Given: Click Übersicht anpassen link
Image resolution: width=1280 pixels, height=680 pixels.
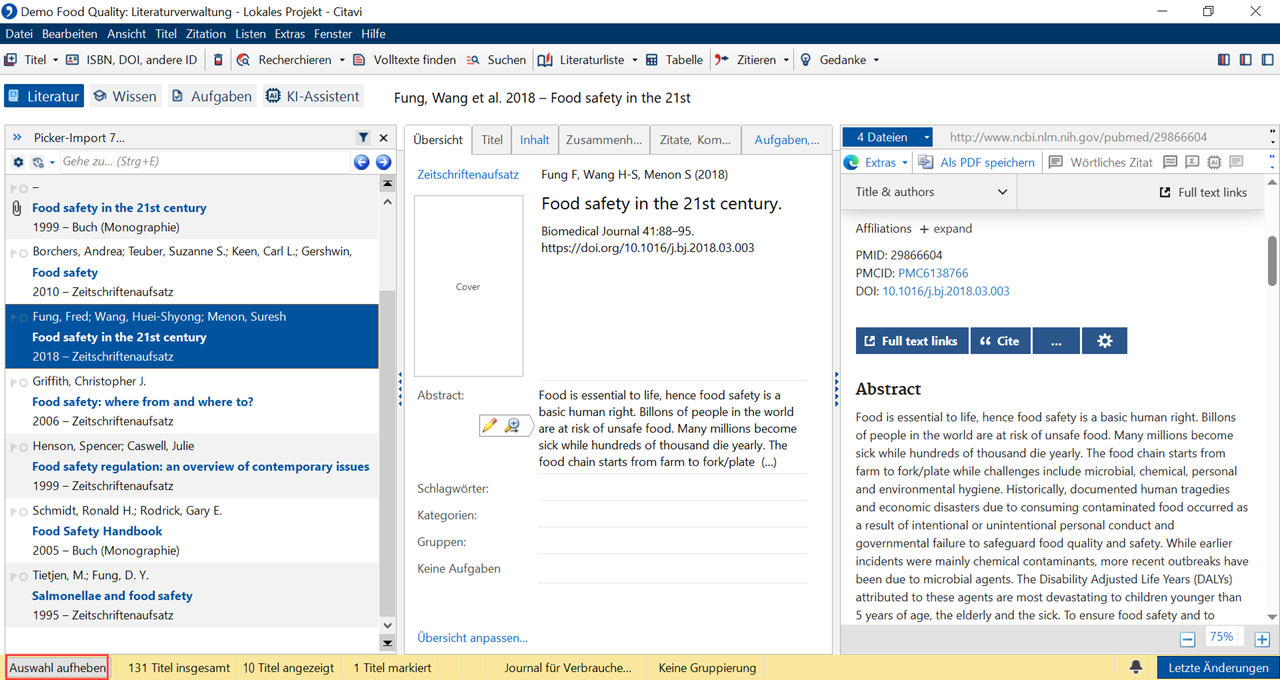Looking at the screenshot, I should pos(472,637).
